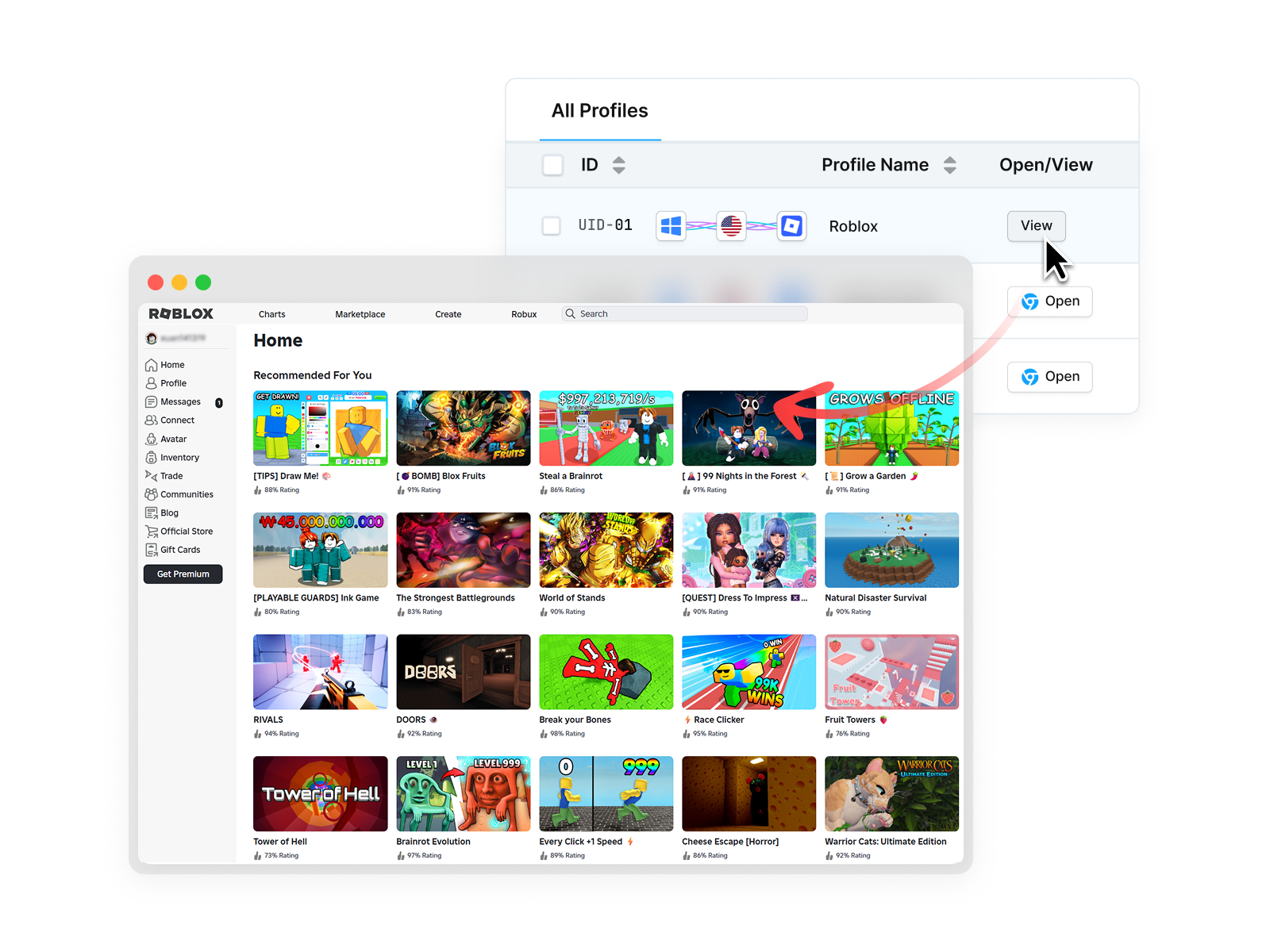This screenshot has width=1270, height=952.
Task: Click the search magnifier icon
Action: coord(570,314)
